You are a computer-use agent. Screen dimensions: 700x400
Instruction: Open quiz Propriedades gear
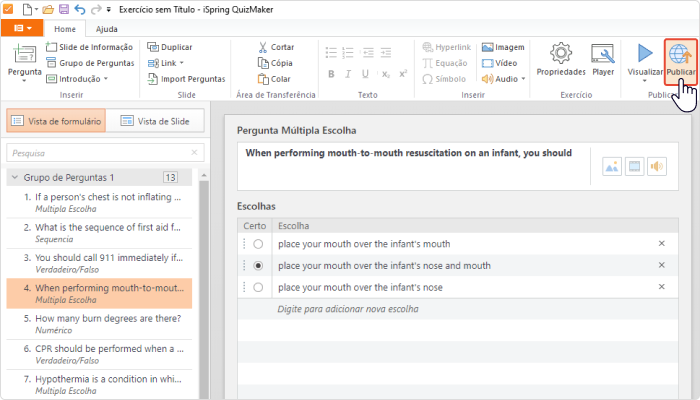(561, 59)
